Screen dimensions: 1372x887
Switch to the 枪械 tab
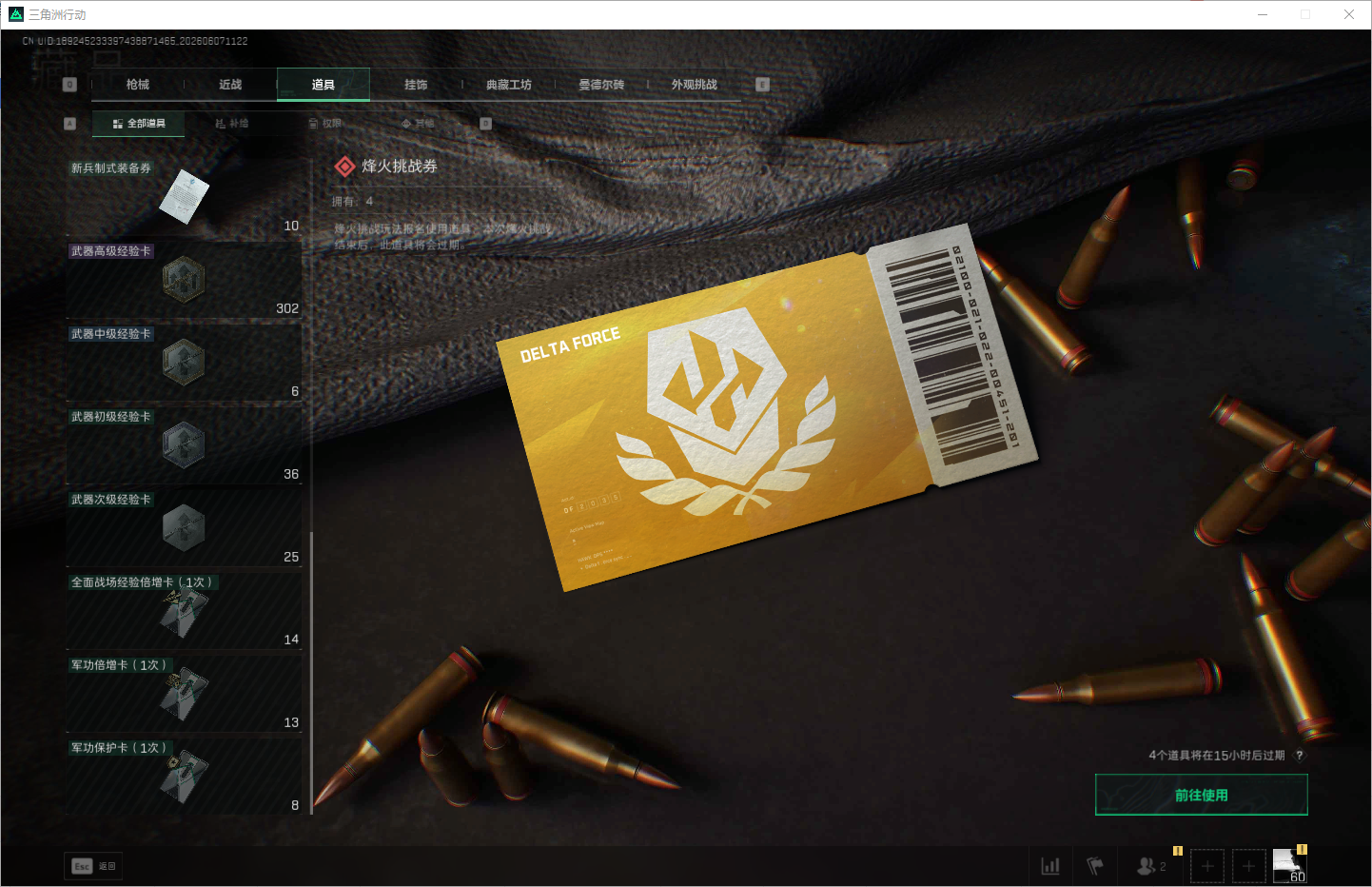138,85
